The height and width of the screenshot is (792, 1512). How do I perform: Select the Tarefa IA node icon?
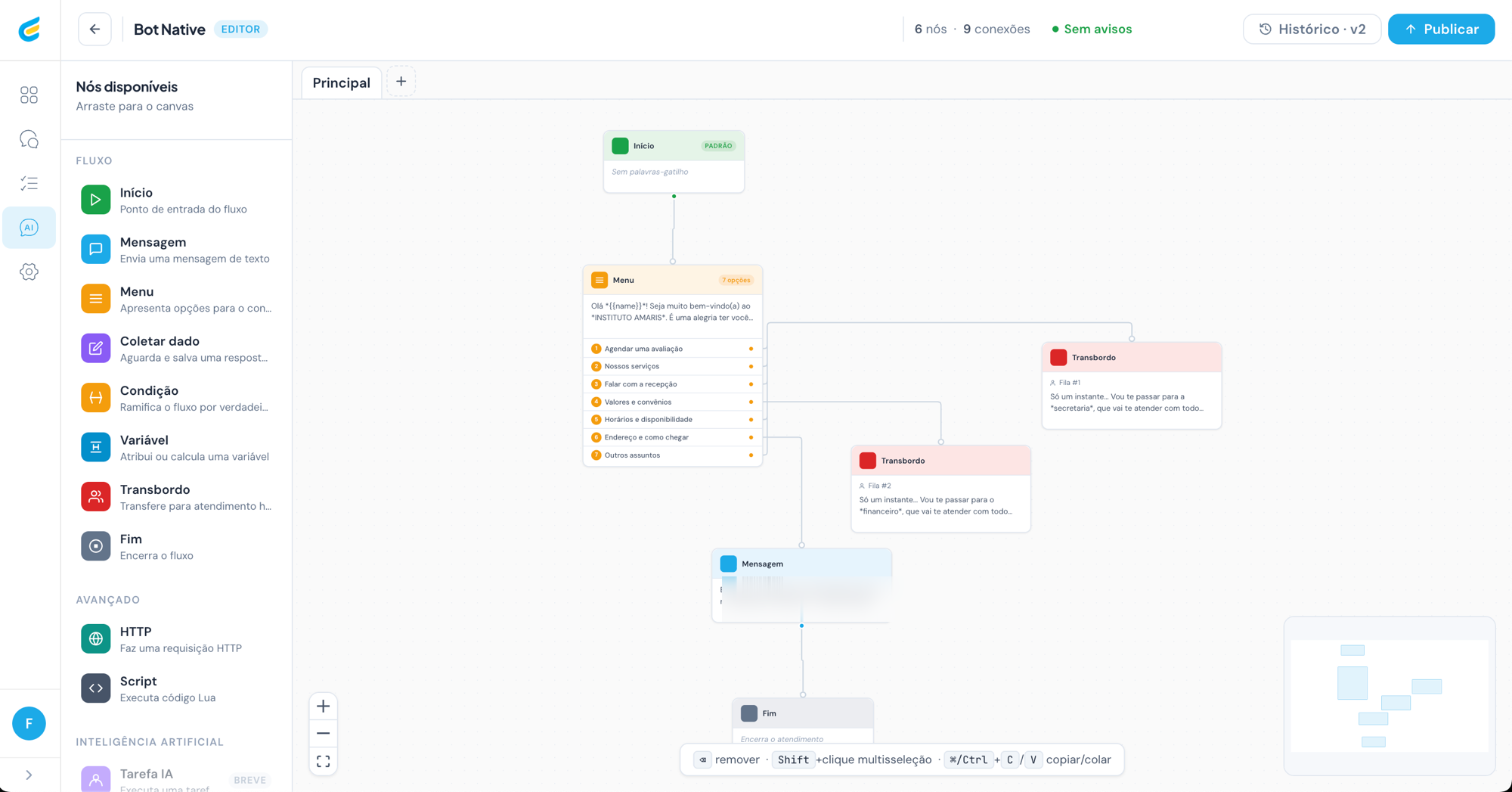(x=96, y=779)
